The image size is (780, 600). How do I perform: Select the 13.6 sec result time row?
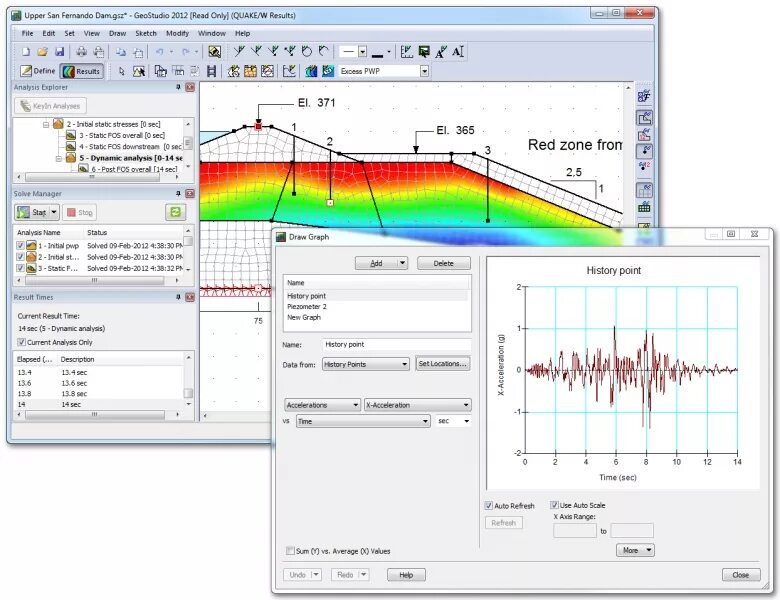pyautogui.click(x=99, y=383)
